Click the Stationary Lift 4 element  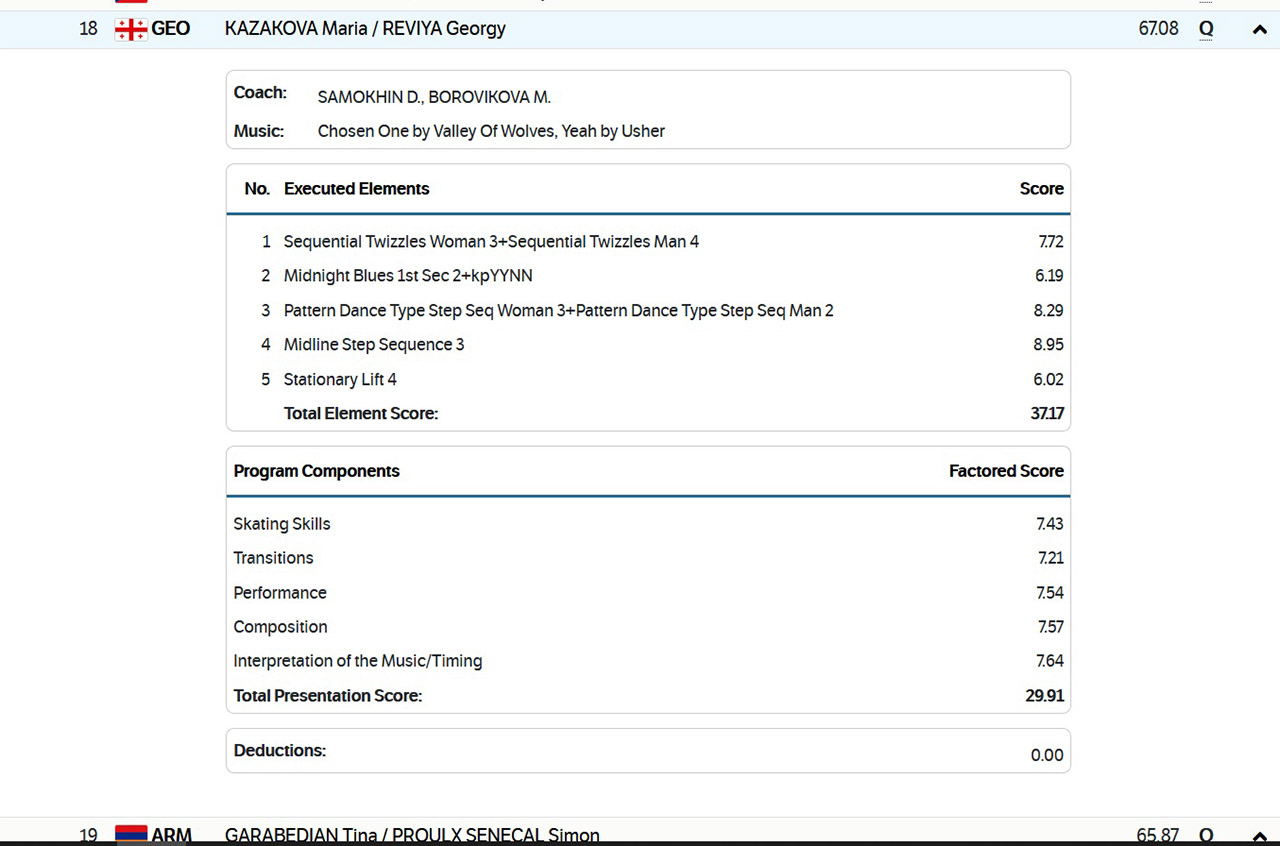340,380
